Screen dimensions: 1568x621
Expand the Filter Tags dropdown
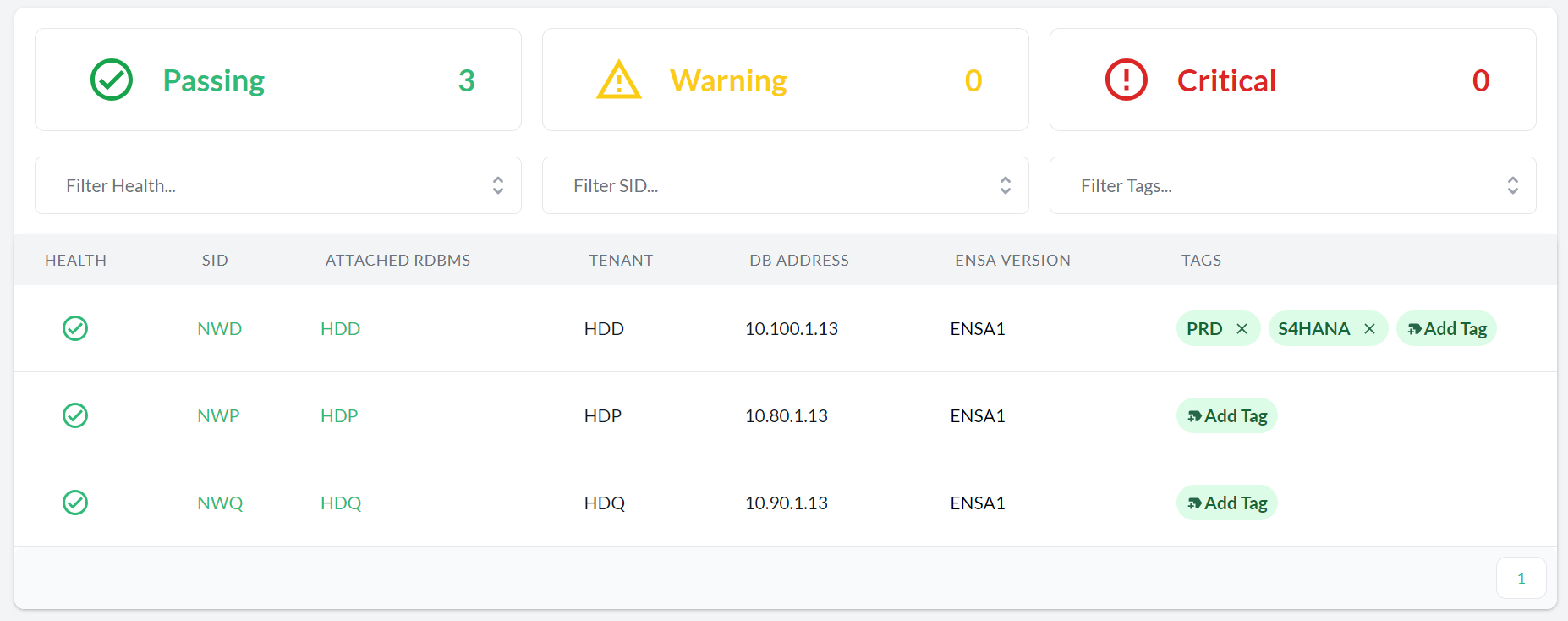pyautogui.click(x=1292, y=185)
